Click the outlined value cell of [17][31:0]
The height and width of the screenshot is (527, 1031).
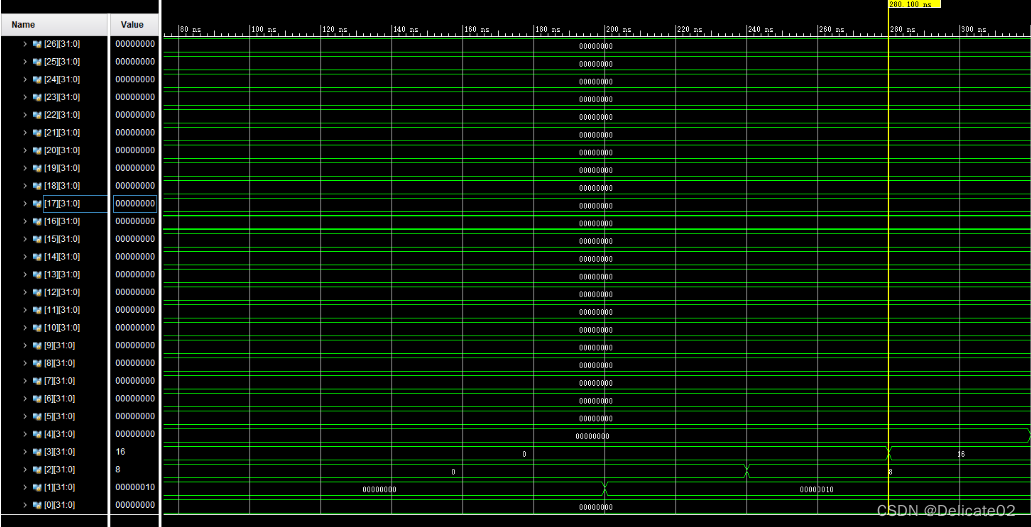(x=135, y=204)
